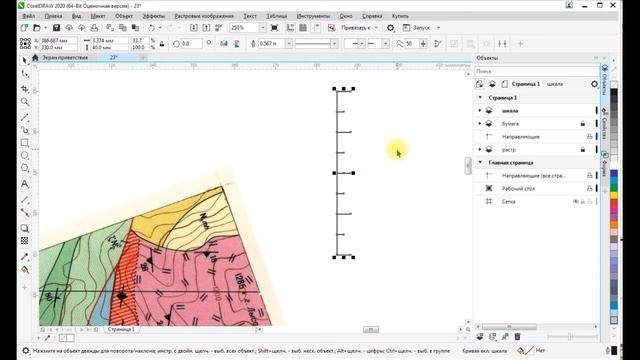Expand the бумага layer

[x=480, y=124]
